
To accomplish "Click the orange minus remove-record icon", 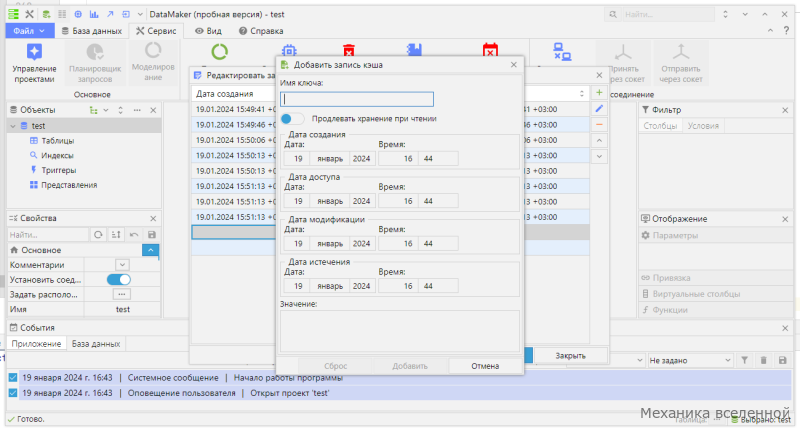I will point(599,124).
